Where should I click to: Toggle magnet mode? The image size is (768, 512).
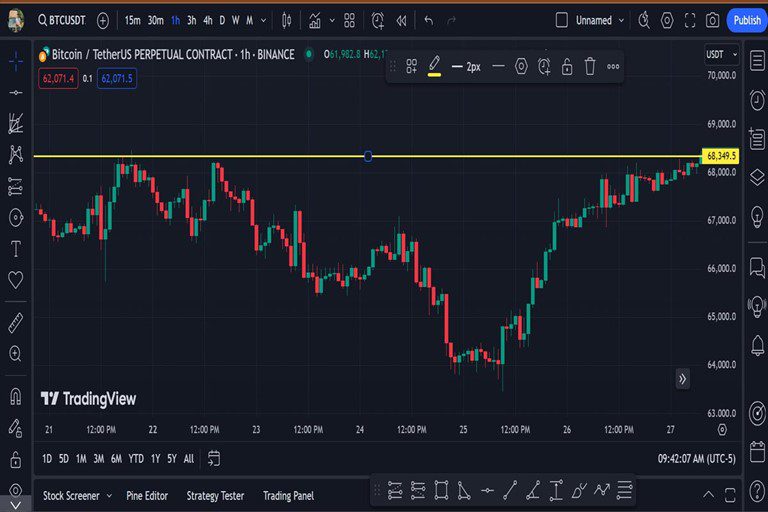[16, 396]
